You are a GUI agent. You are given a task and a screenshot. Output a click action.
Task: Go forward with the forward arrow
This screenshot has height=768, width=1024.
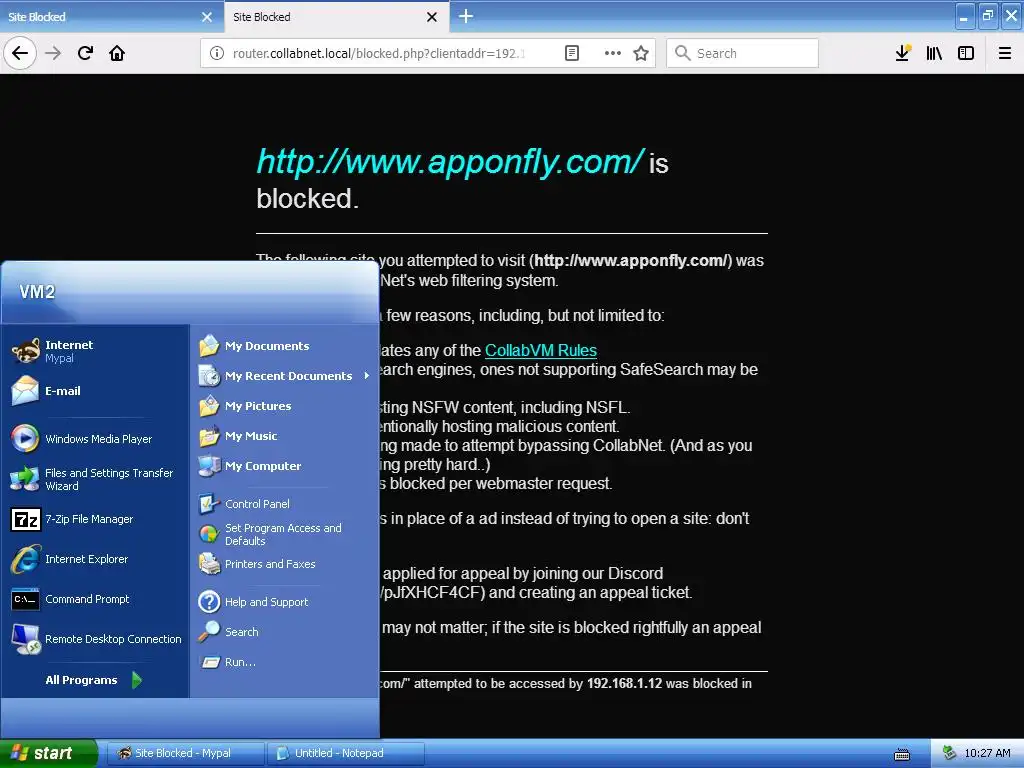53,53
